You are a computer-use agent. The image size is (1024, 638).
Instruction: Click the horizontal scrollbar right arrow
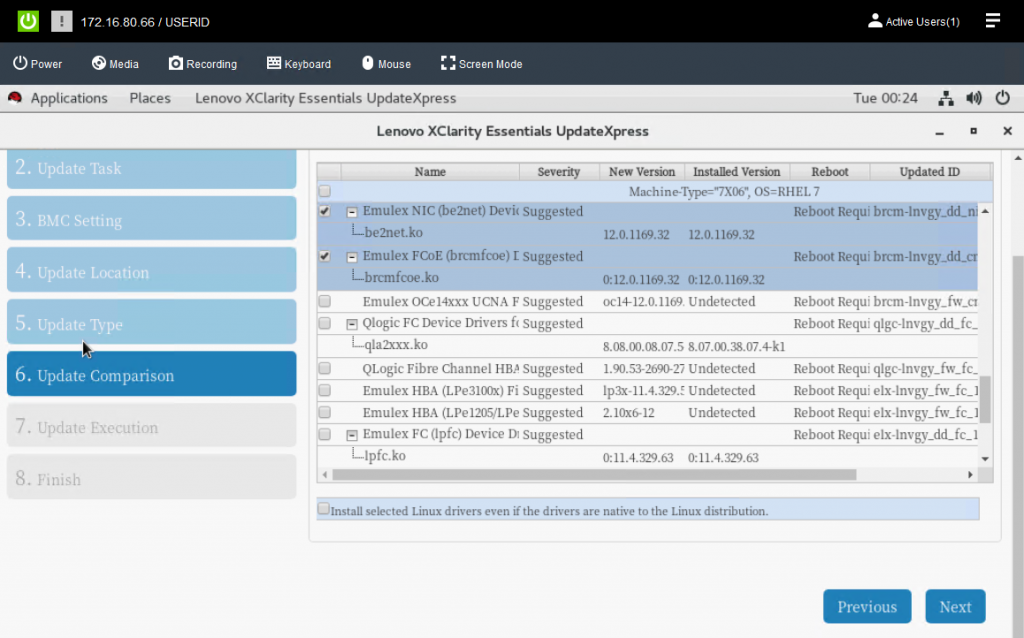click(970, 475)
